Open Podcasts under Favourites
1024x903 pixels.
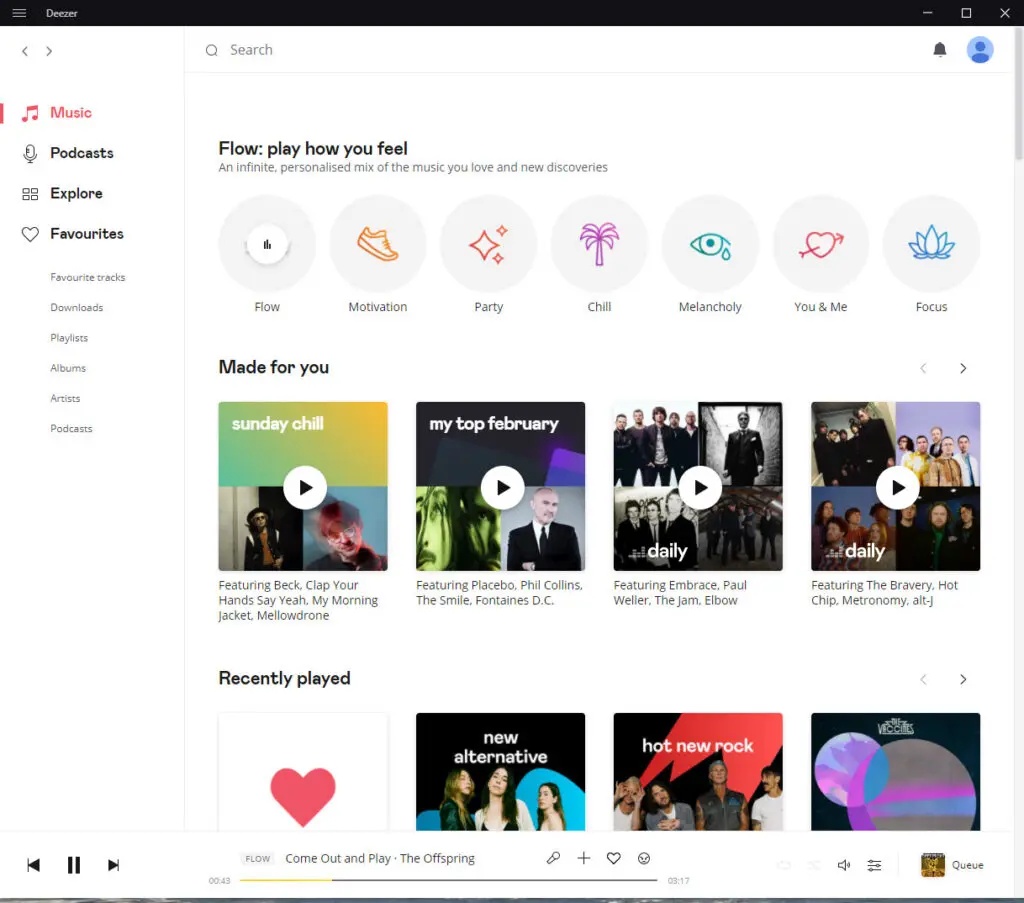point(71,428)
